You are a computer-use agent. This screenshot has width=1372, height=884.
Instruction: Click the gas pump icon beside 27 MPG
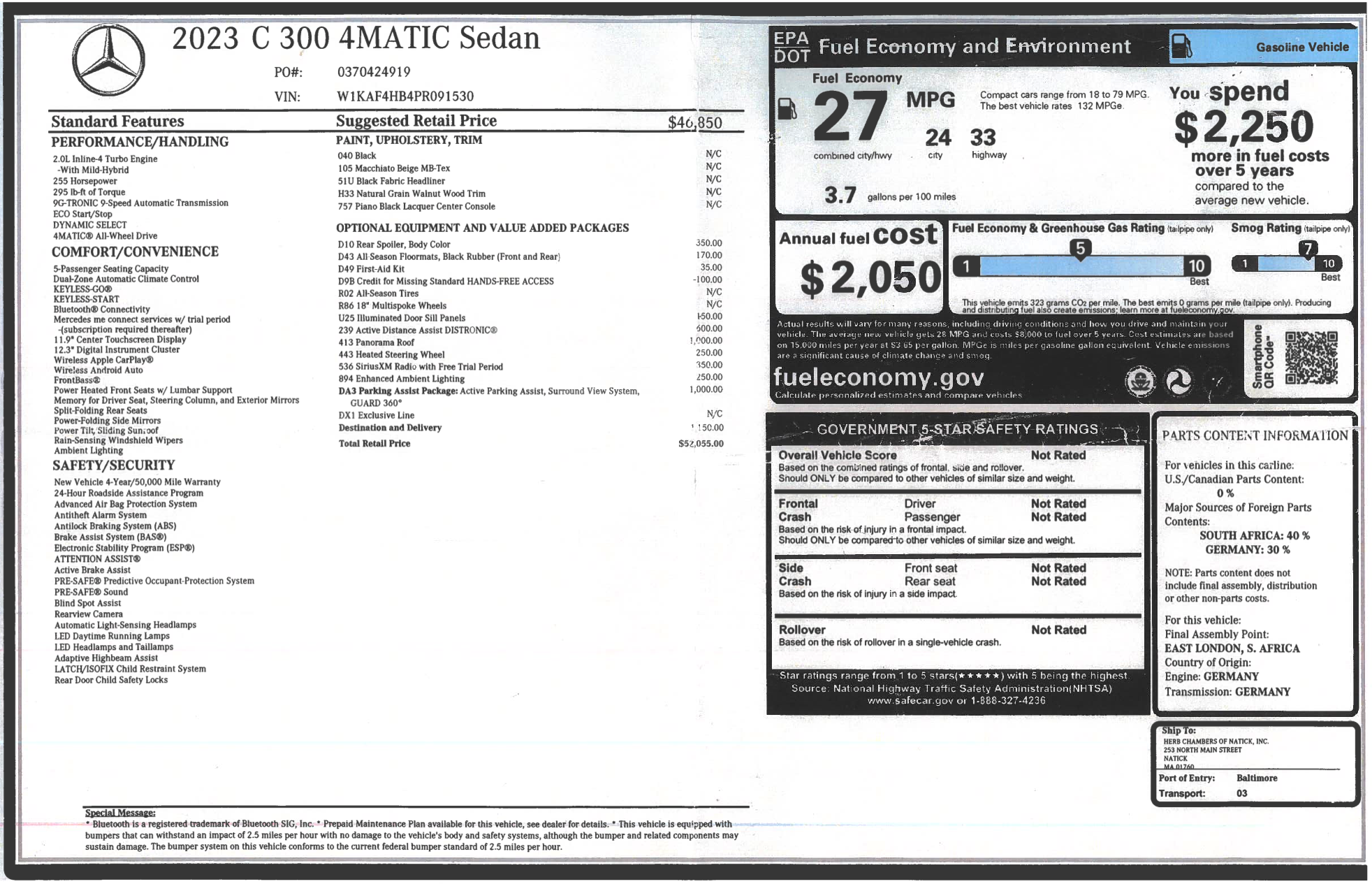(787, 108)
